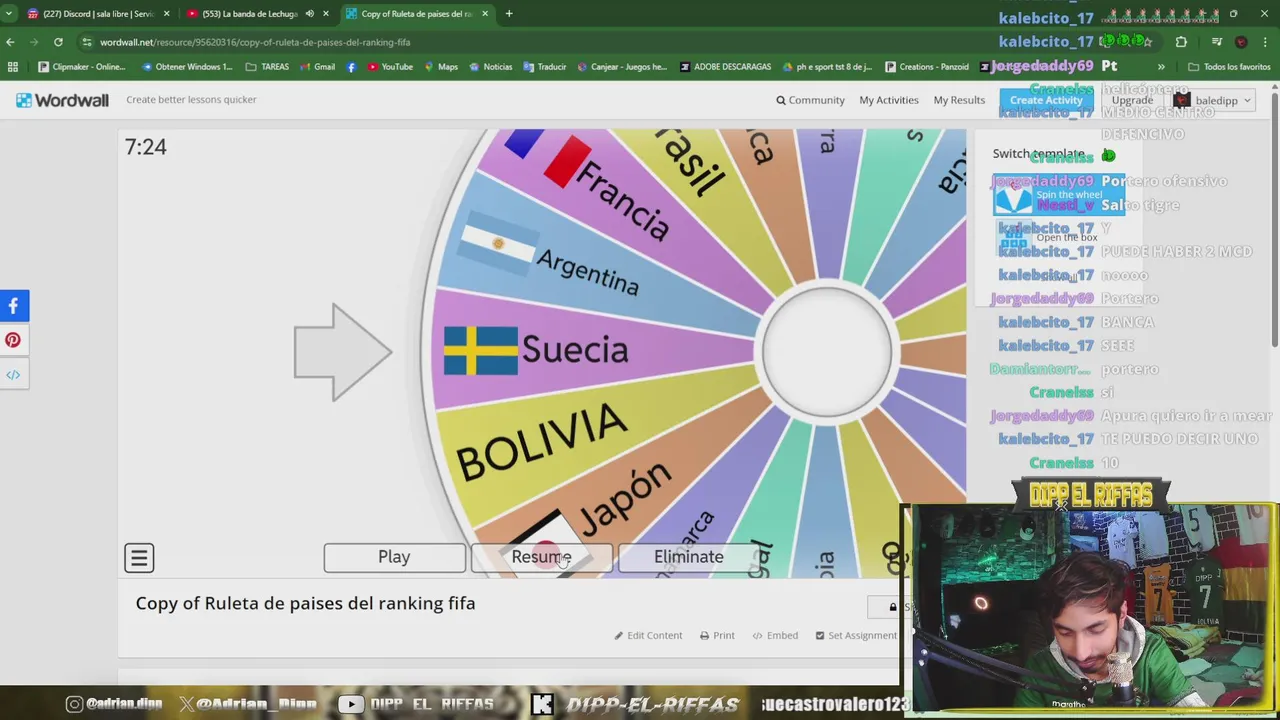This screenshot has height=720, width=1280.
Task: Open ph e sport bookmark
Action: [827, 67]
